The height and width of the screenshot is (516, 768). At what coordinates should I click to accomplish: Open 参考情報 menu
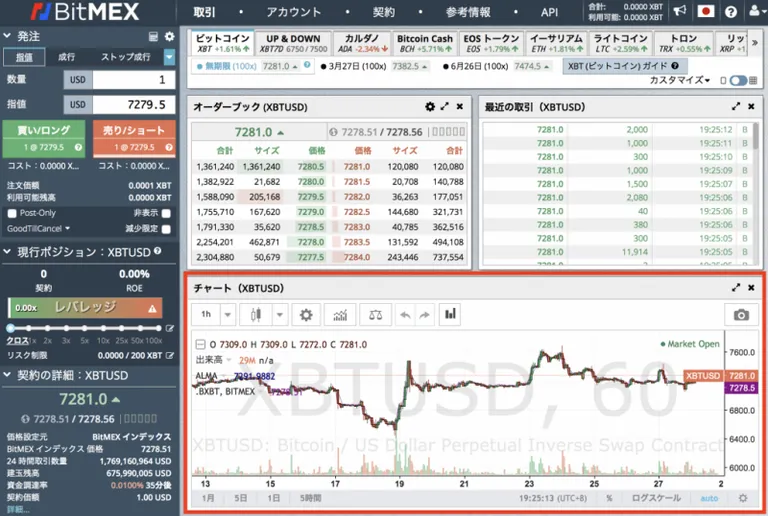click(x=468, y=12)
